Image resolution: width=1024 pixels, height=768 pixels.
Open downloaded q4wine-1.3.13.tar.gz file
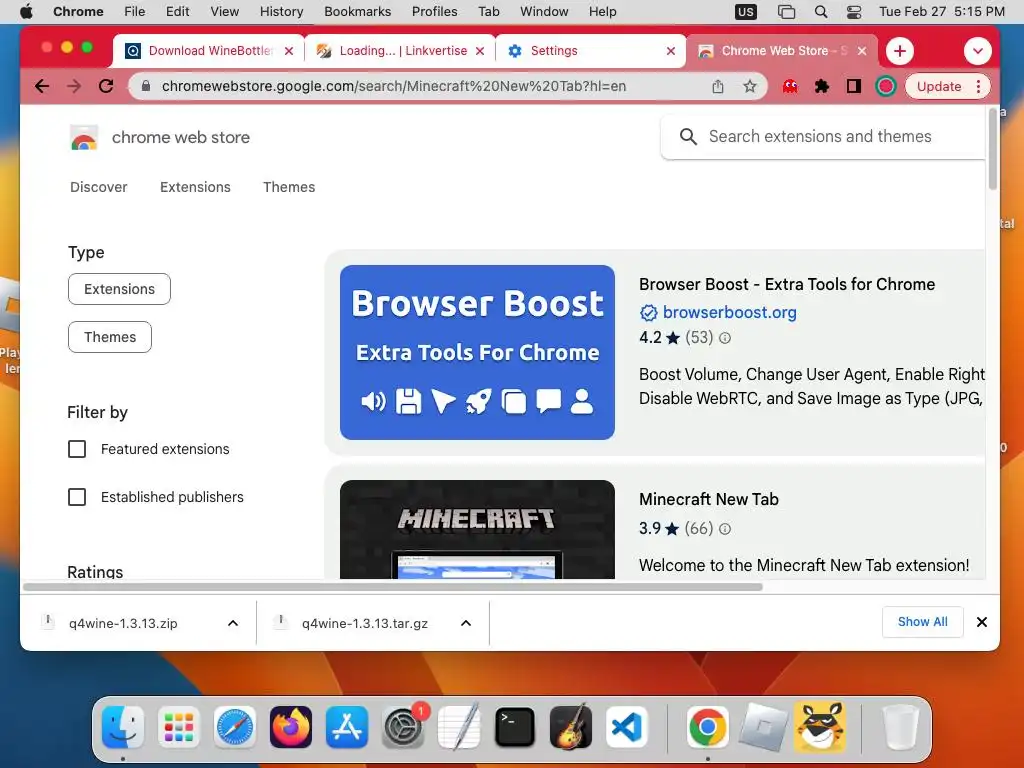[364, 623]
